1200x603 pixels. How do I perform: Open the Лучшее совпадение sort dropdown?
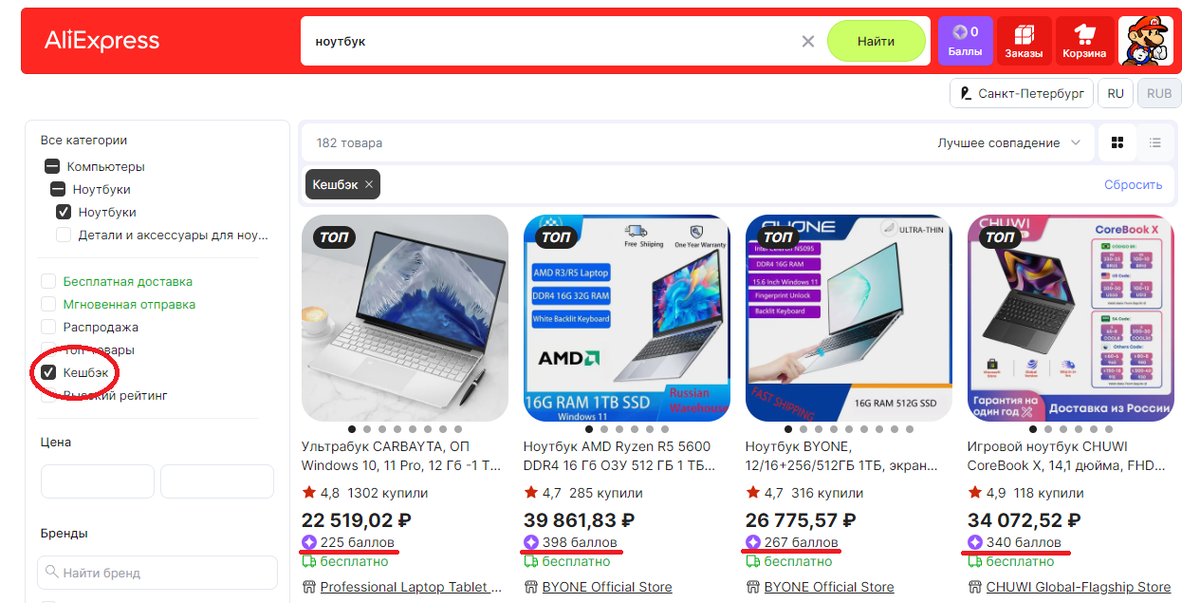(x=1008, y=143)
